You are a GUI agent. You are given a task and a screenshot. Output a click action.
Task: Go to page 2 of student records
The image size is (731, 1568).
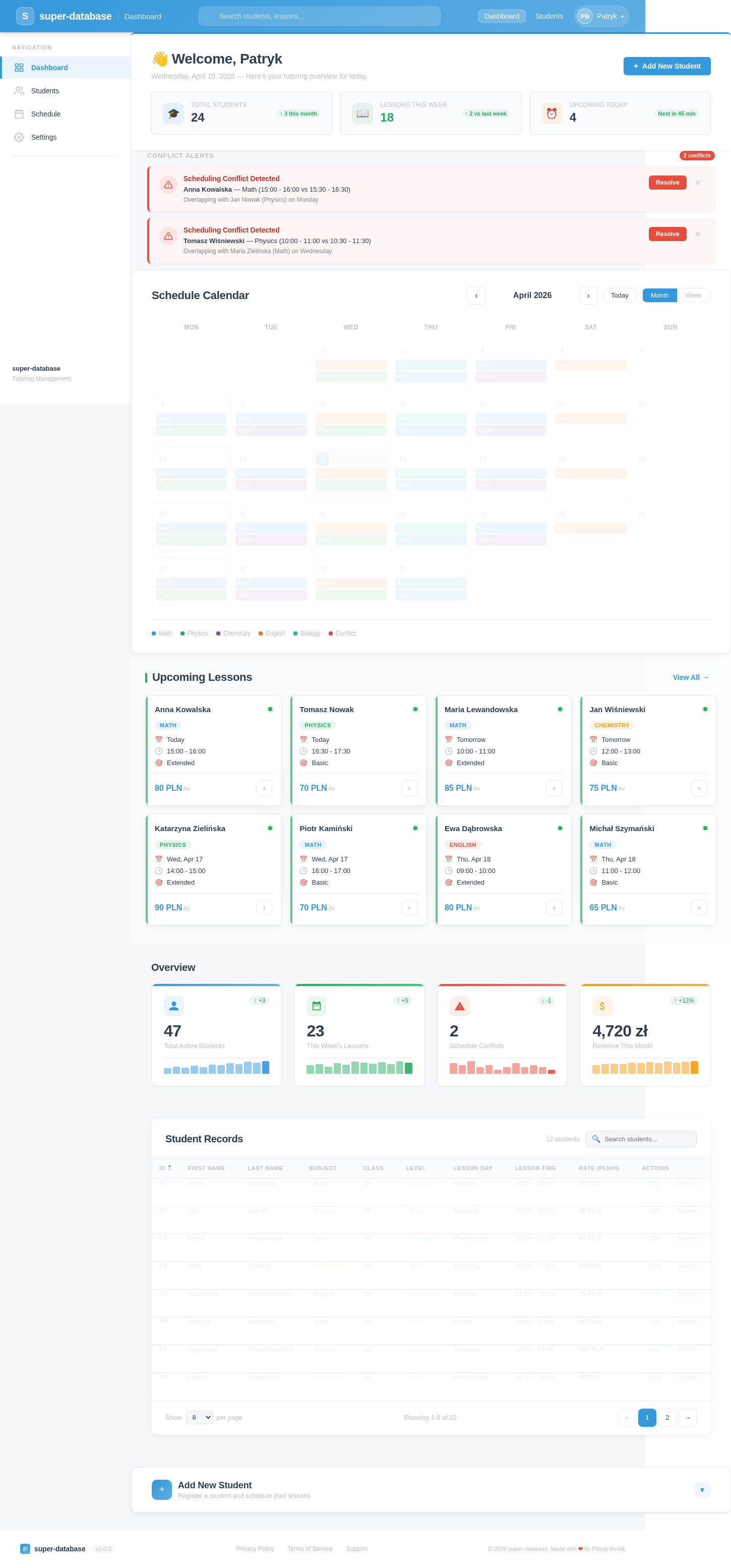pos(667,1418)
